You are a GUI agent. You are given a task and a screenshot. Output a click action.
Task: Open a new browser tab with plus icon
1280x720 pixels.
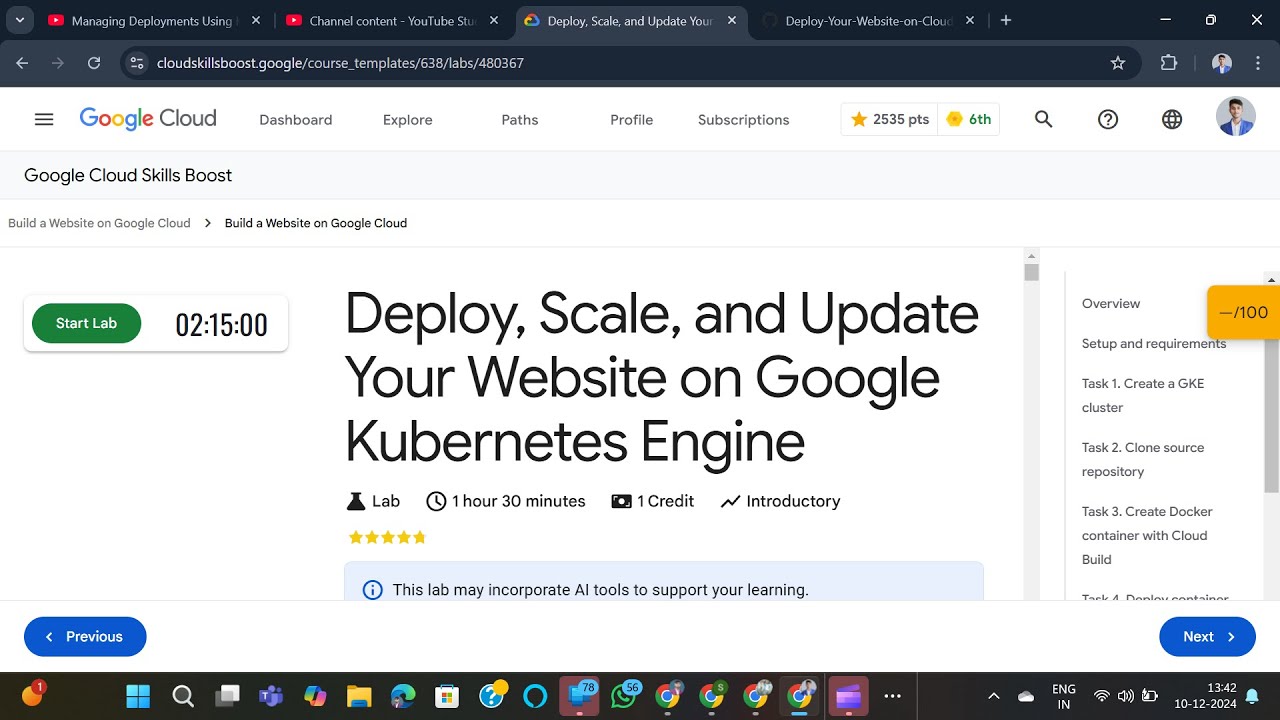pos(1006,20)
